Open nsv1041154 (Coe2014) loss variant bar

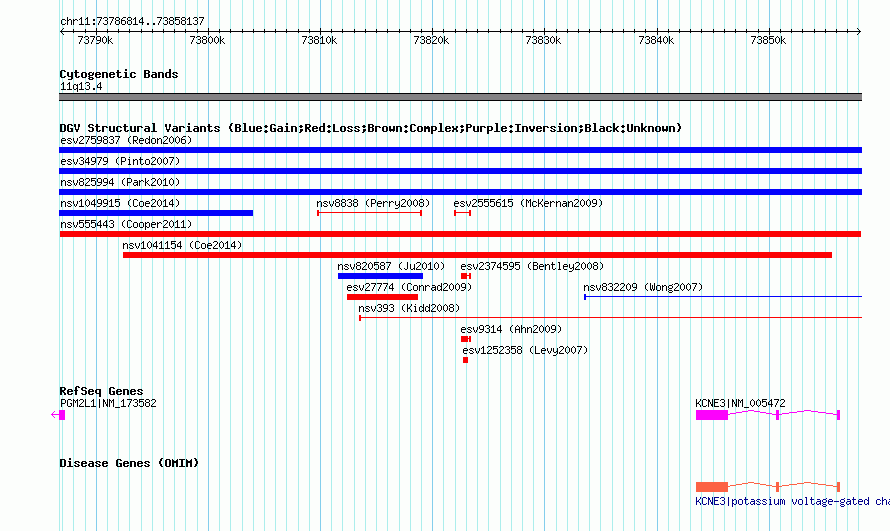point(477,255)
